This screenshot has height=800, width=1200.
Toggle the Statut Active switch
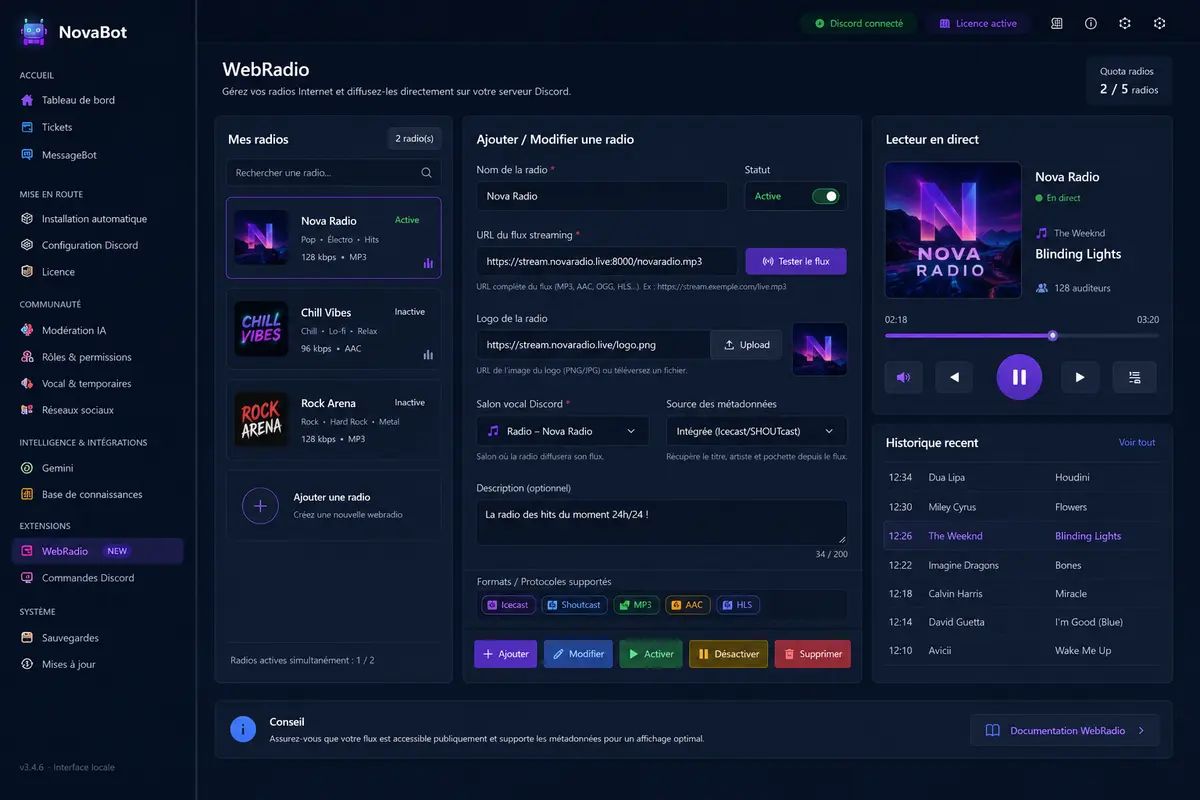point(825,196)
